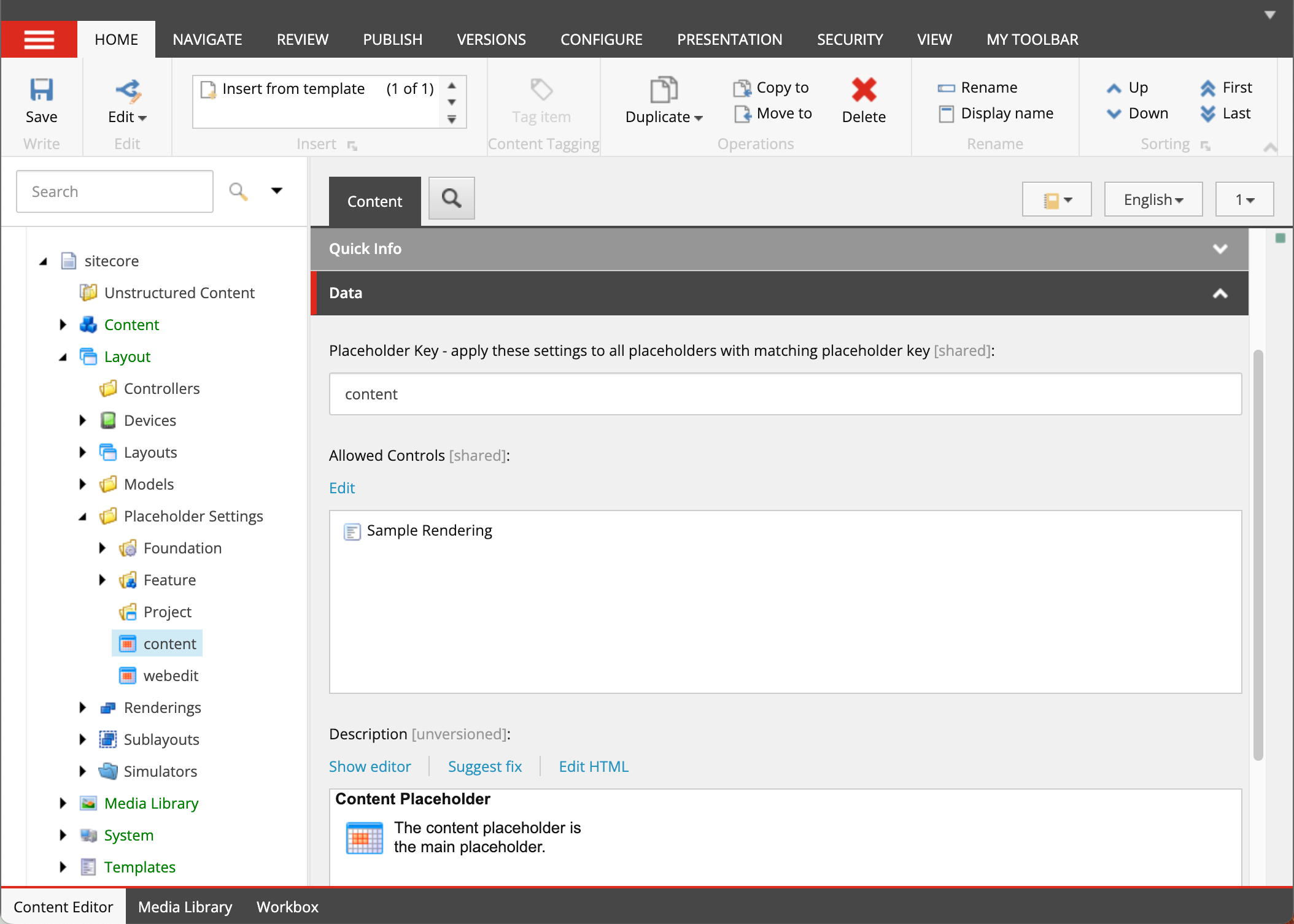Click the content pane vertical scrollbar
Screen dimensions: 1294x924
pyautogui.click(x=1258, y=555)
